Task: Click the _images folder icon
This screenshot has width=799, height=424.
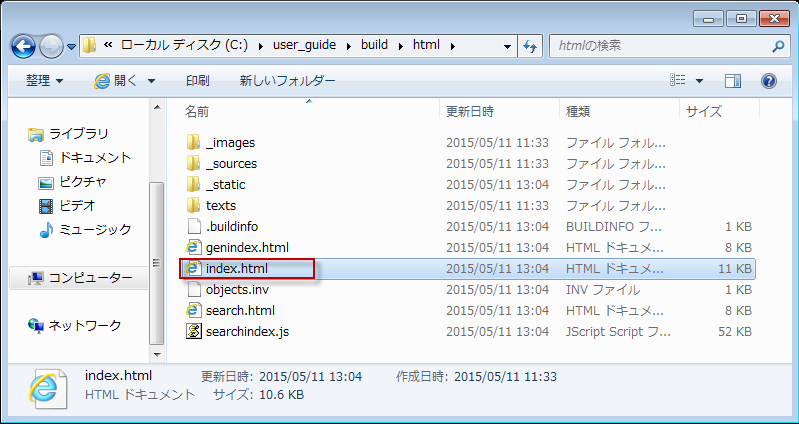Action: click(193, 142)
